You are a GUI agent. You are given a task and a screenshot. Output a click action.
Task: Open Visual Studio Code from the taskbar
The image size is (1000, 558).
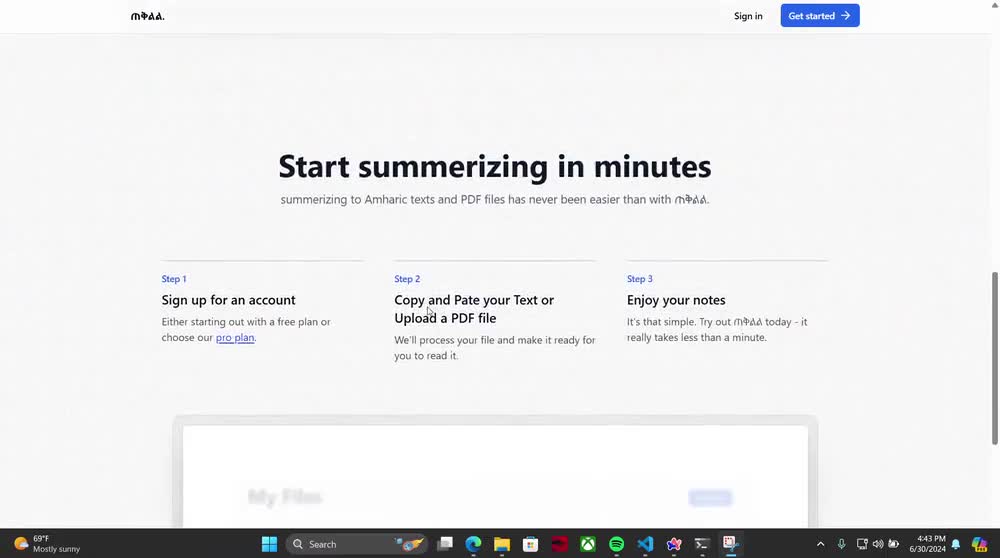click(x=645, y=544)
